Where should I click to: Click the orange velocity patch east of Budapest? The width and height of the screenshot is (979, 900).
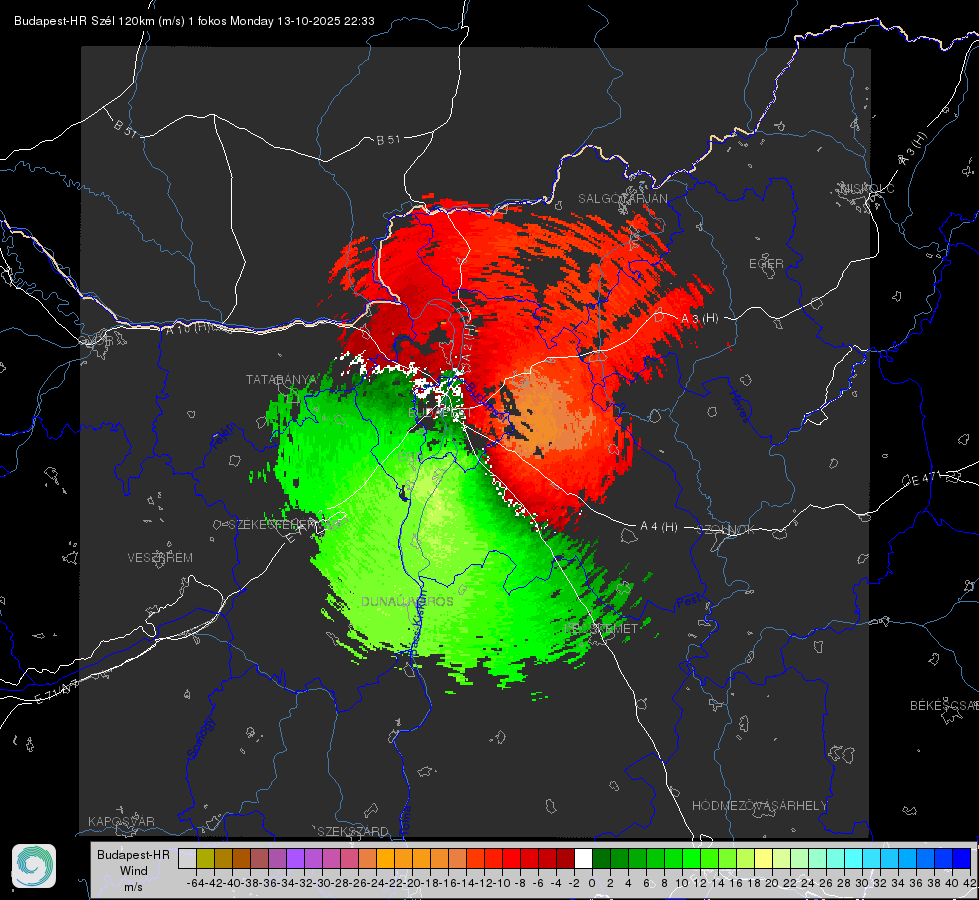pyautogui.click(x=550, y=413)
